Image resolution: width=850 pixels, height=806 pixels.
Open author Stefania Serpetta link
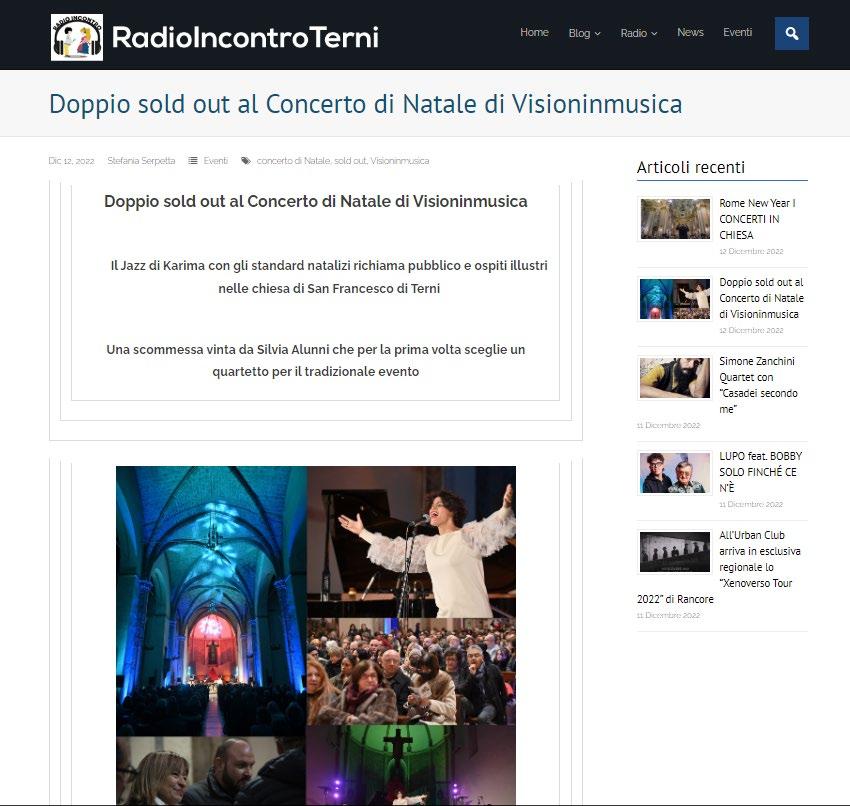click(x=141, y=160)
